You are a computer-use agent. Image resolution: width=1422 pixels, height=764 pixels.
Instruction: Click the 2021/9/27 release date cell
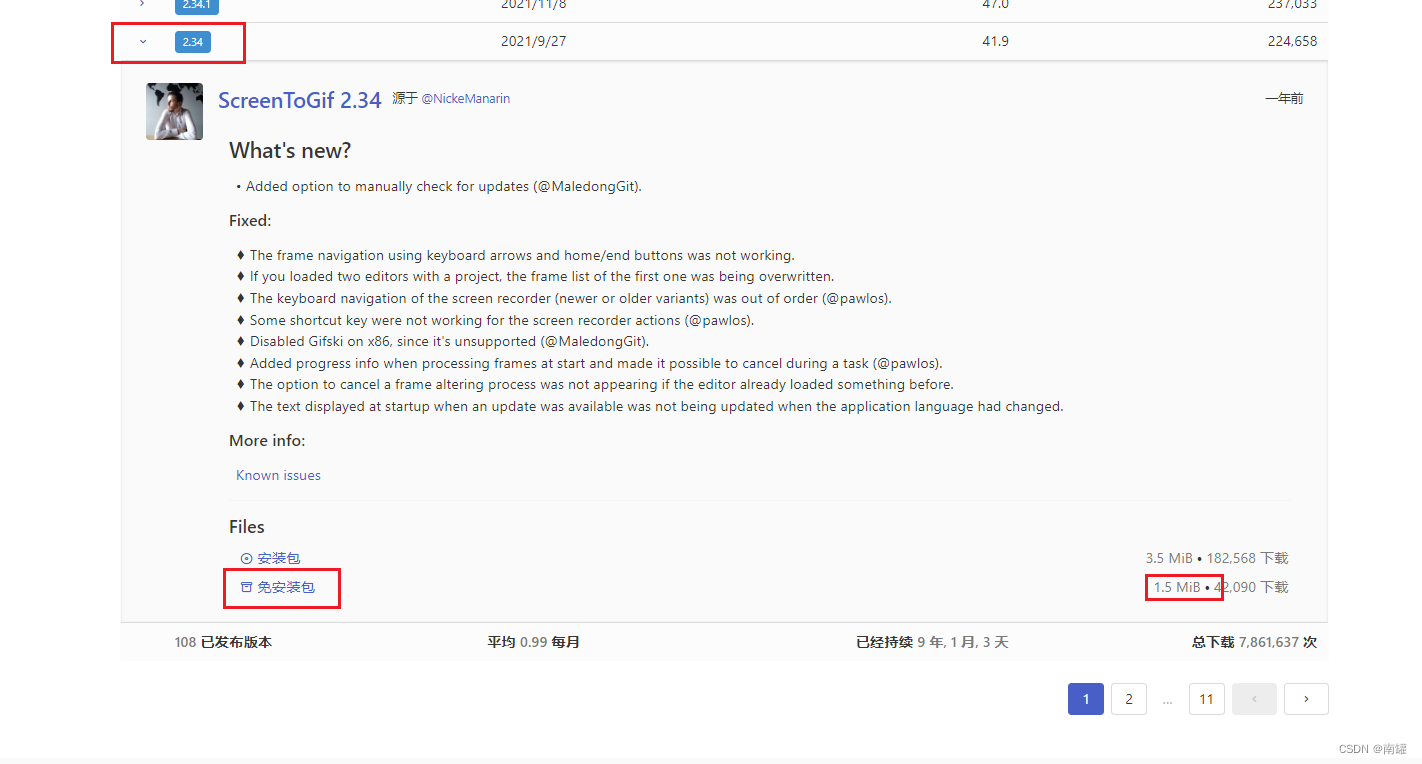tap(534, 42)
